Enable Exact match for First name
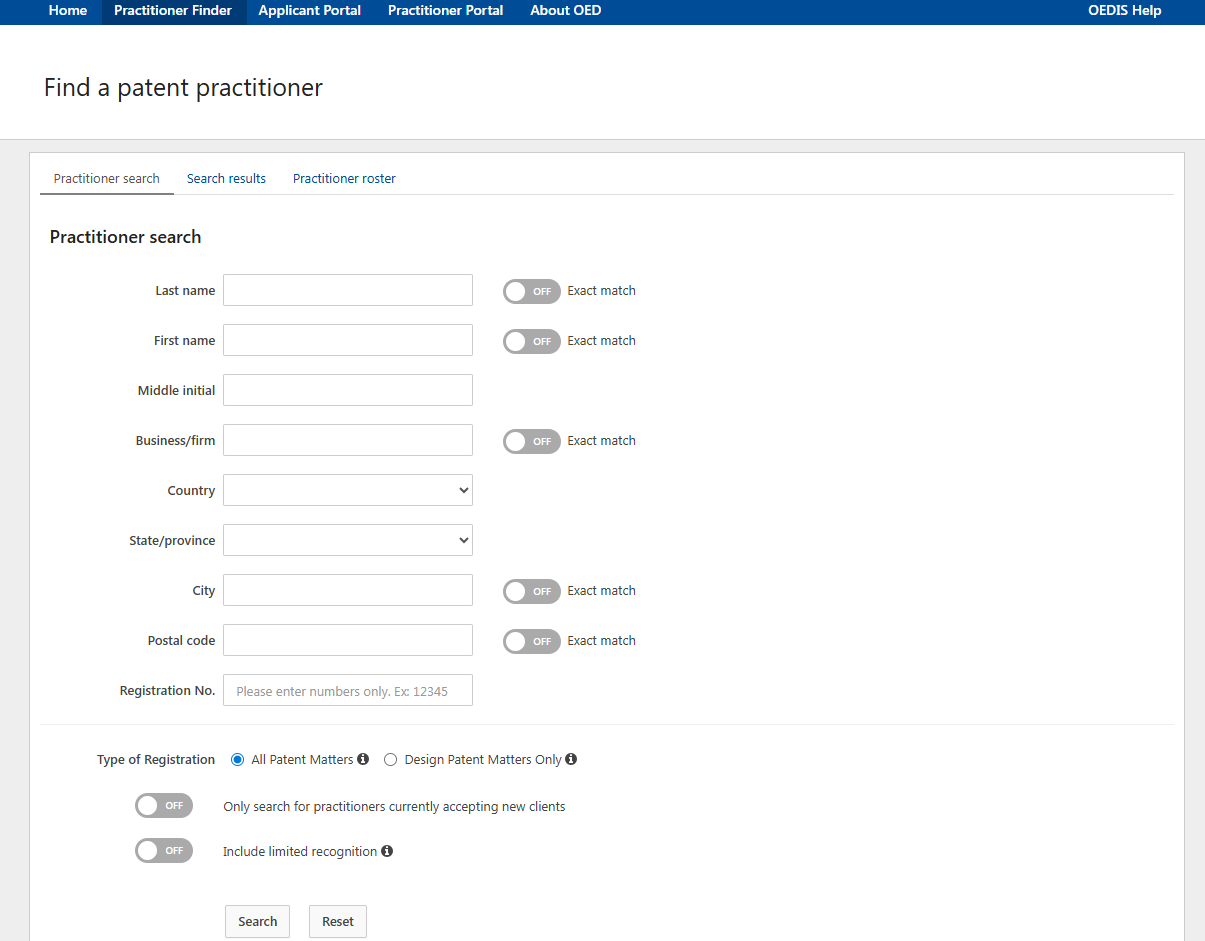Screen dimensions: 1205x941 click(x=531, y=341)
